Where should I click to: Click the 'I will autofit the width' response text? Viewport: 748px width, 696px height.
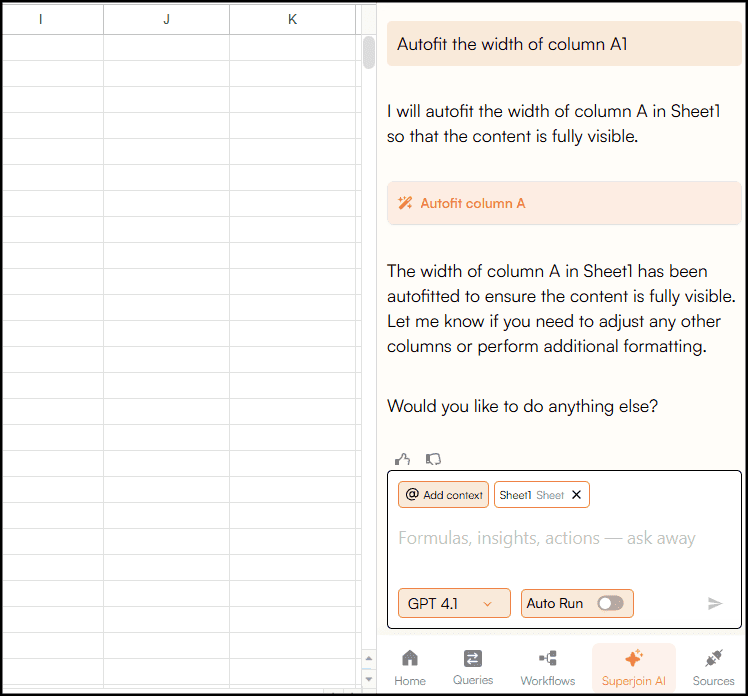[x=553, y=124]
